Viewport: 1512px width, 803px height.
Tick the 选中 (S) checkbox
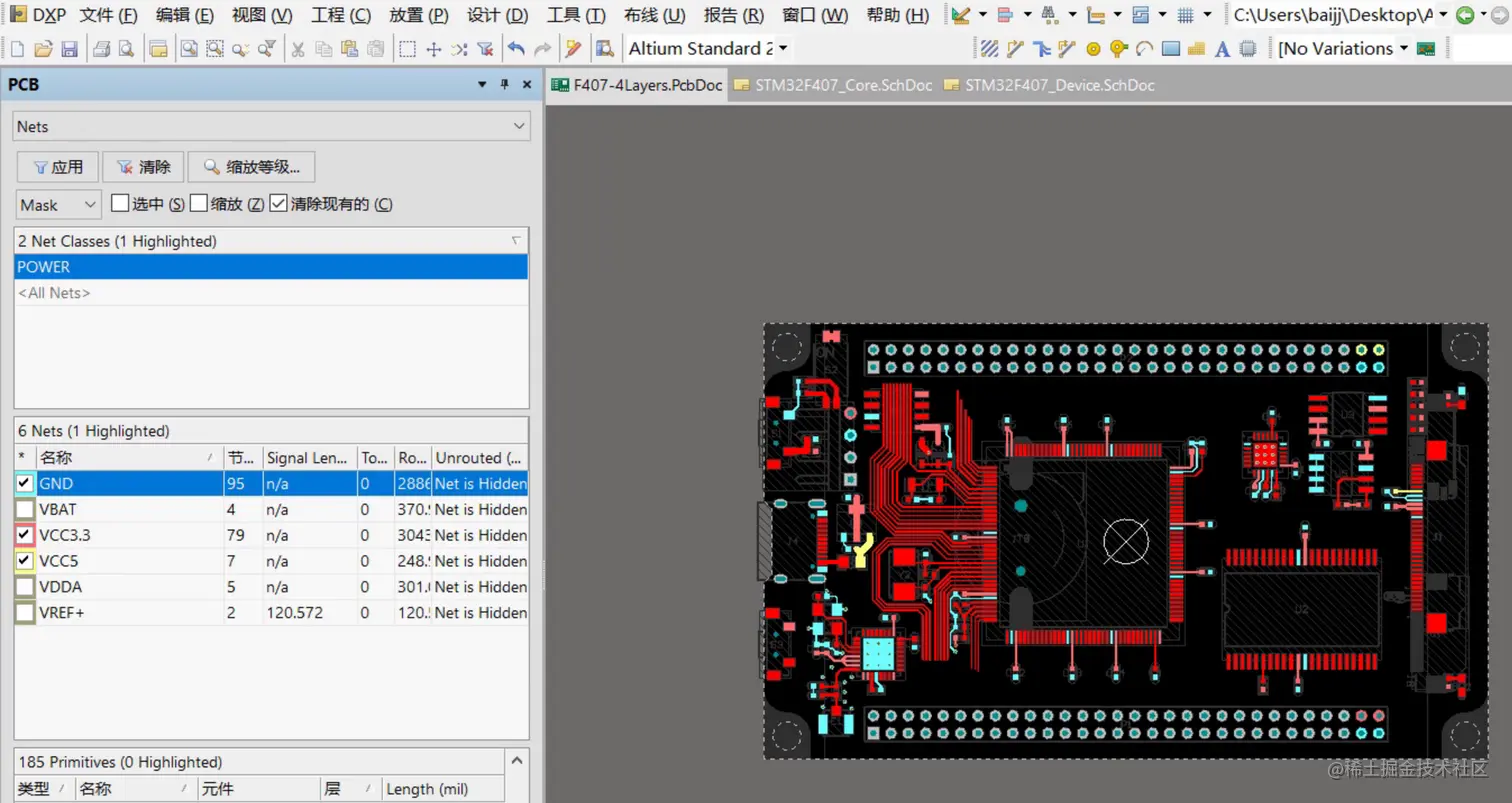tap(120, 203)
